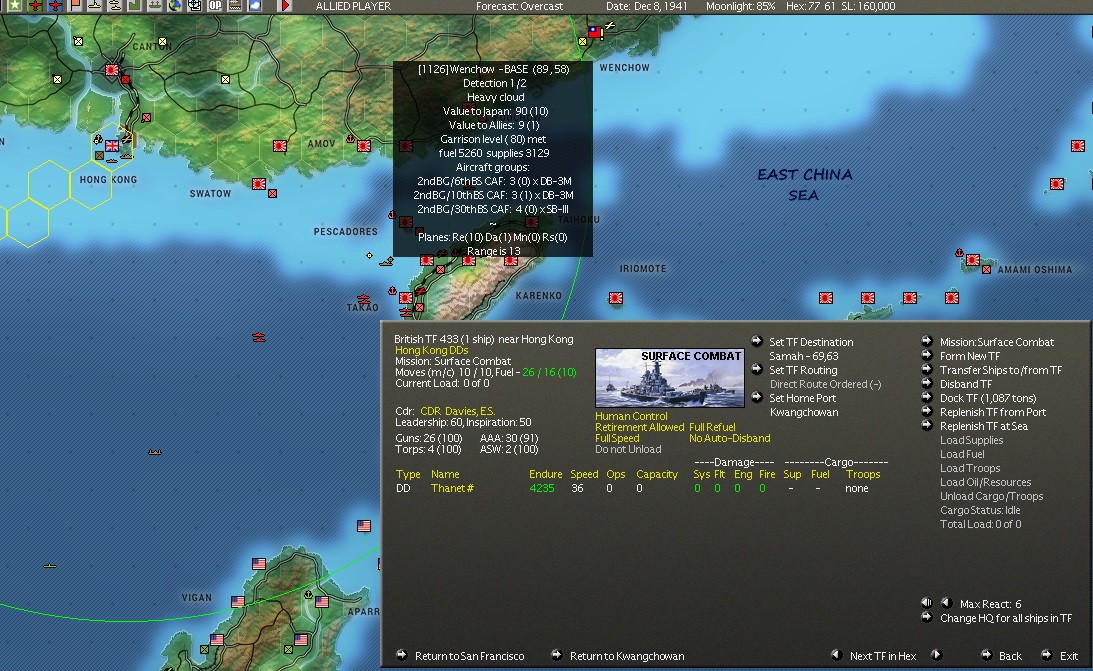Go to previous TF in hex arrow

click(836, 655)
